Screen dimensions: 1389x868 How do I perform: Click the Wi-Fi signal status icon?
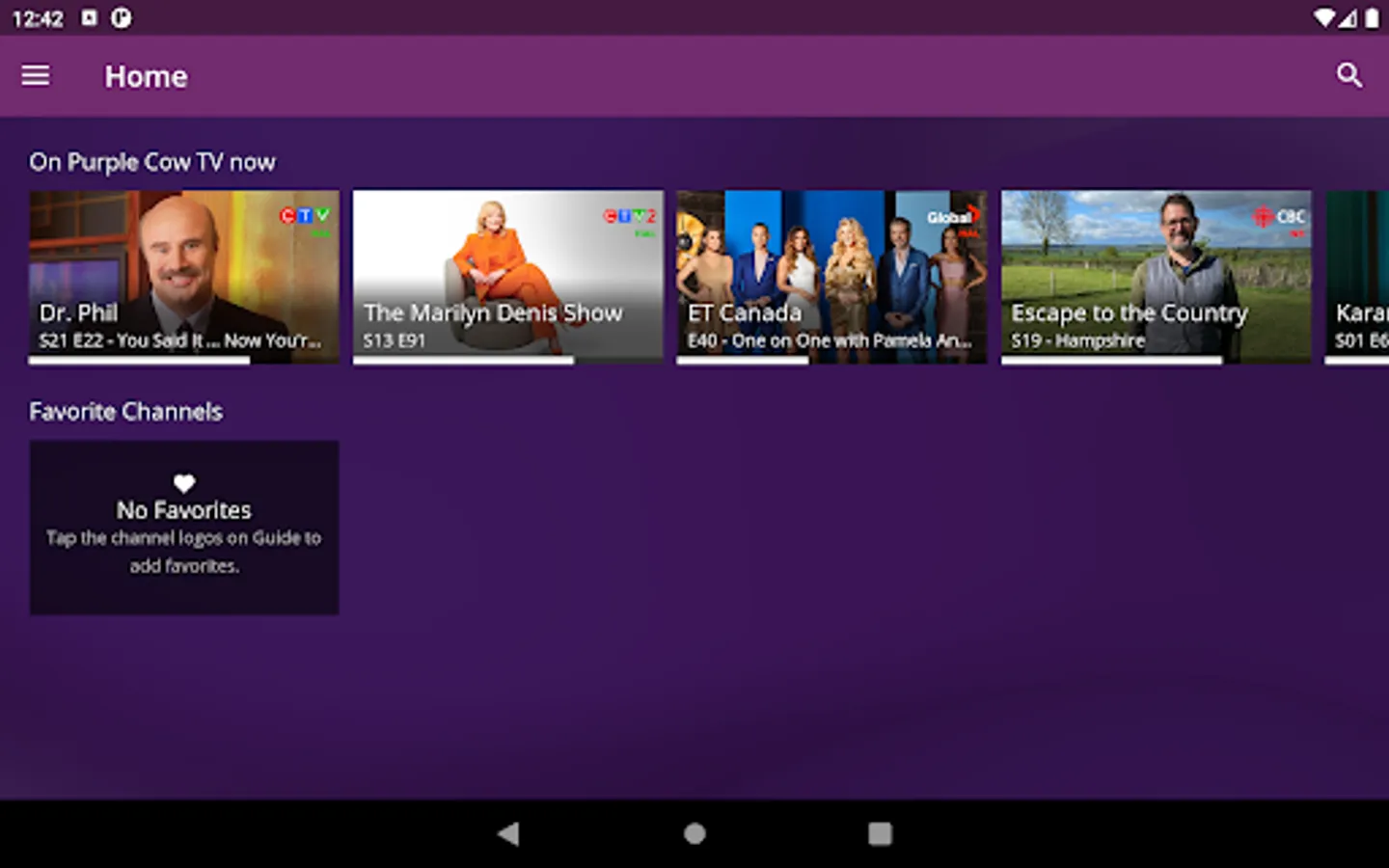[1324, 18]
